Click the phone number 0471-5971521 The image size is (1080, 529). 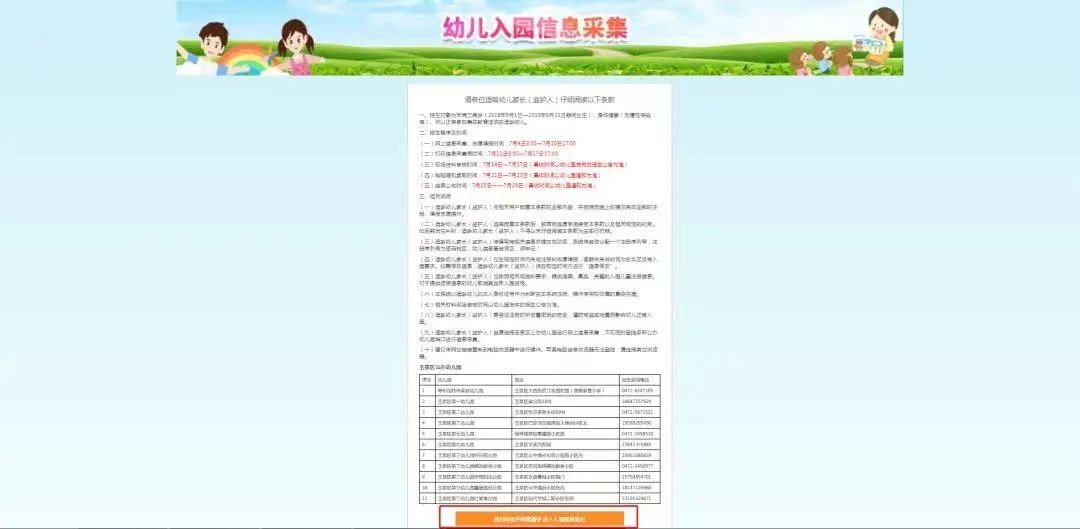click(638, 412)
